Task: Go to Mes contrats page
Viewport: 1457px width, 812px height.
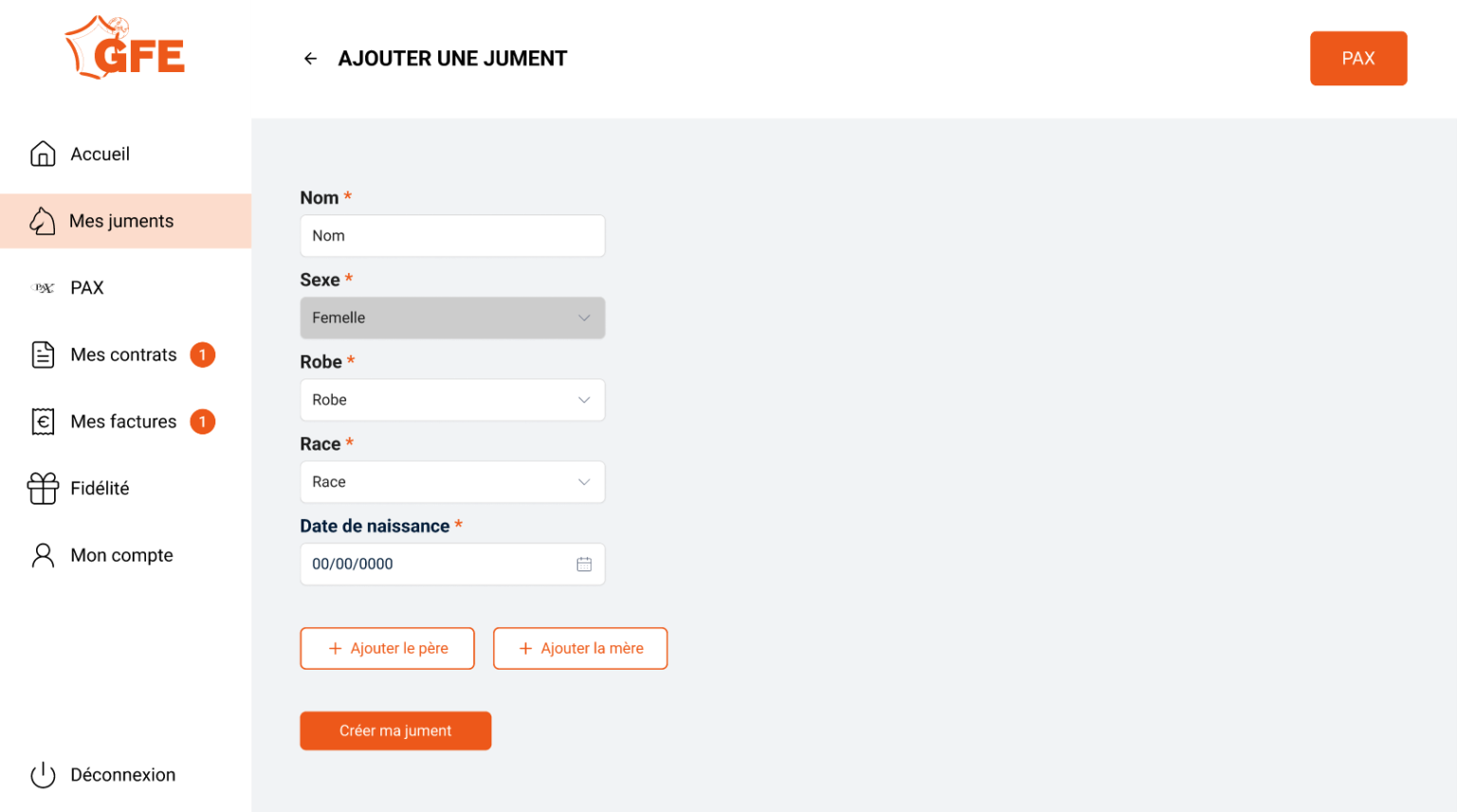Action: [123, 355]
